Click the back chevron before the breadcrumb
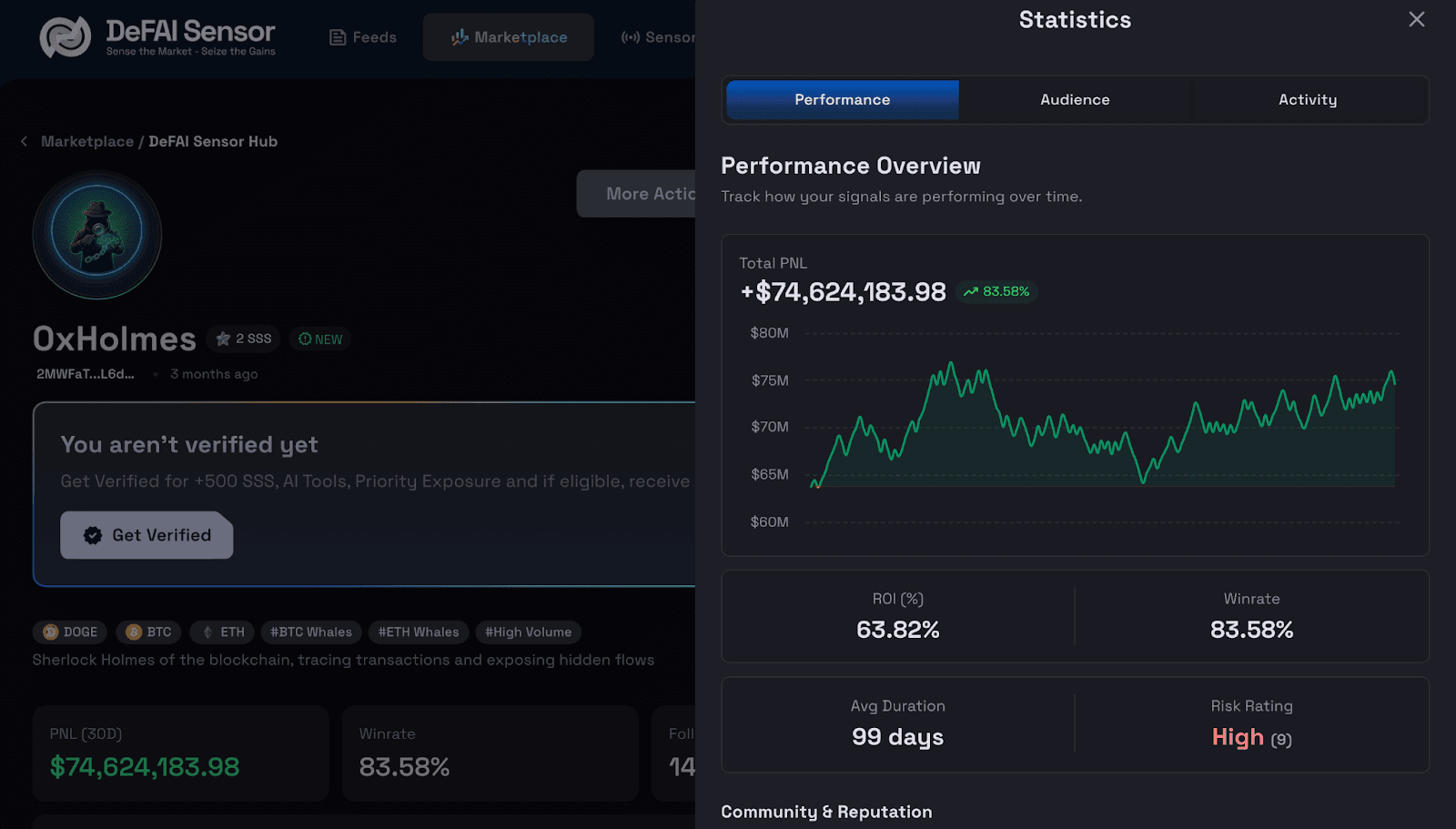The image size is (1456, 829). 23,141
